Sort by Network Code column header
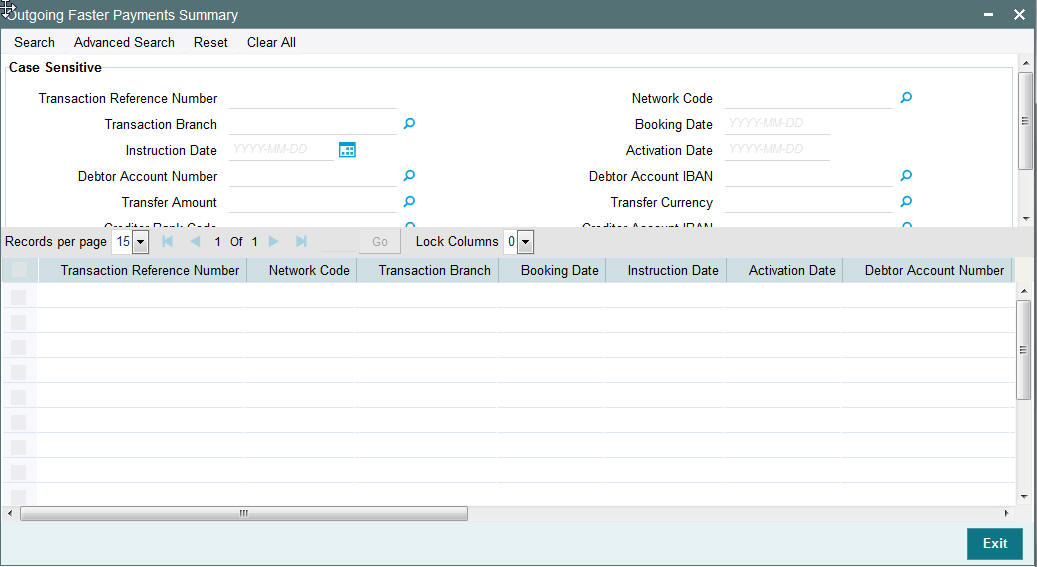This screenshot has height=567, width=1037. point(309,271)
